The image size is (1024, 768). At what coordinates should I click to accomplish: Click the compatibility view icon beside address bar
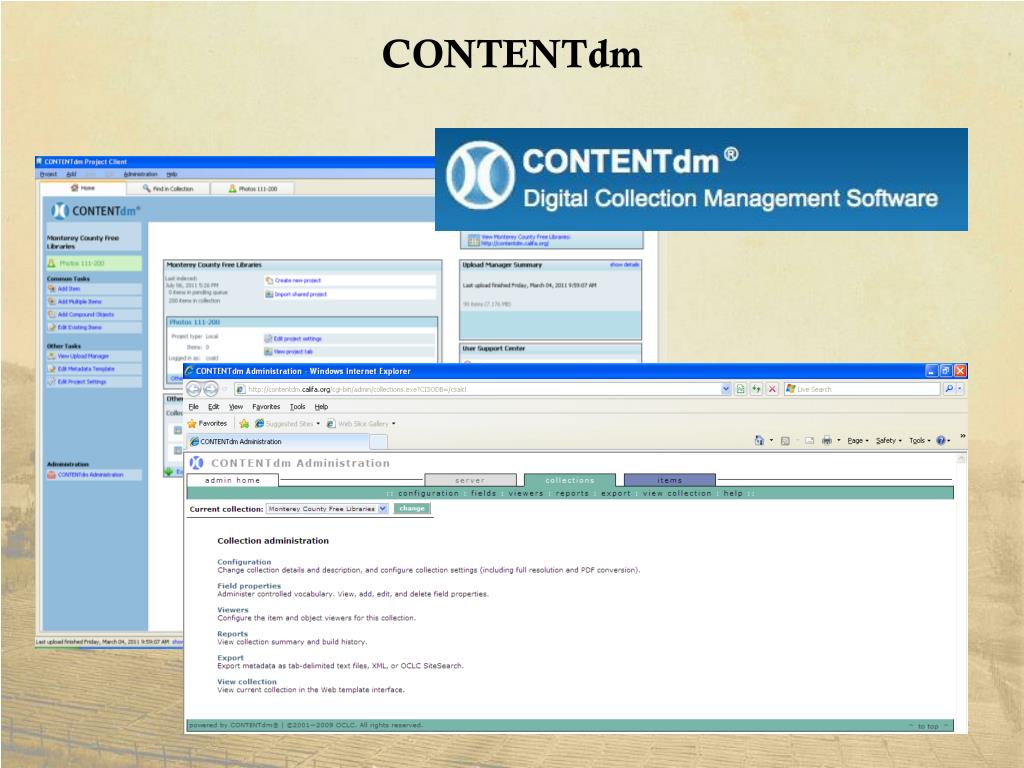741,389
